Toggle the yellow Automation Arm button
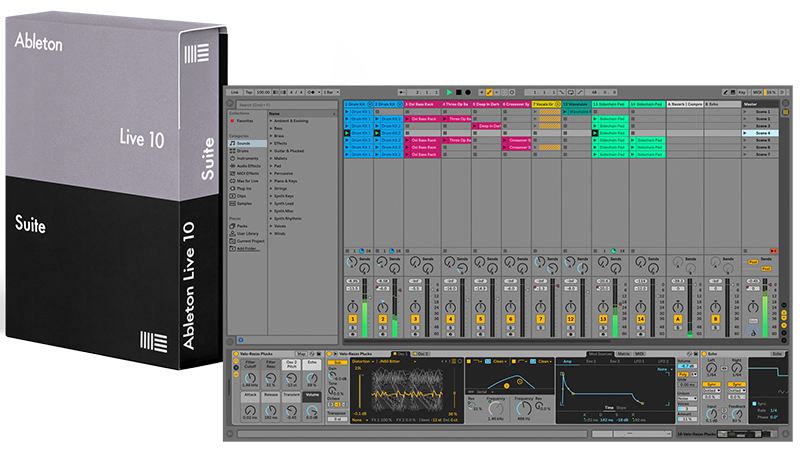800x459 pixels. coord(489,92)
